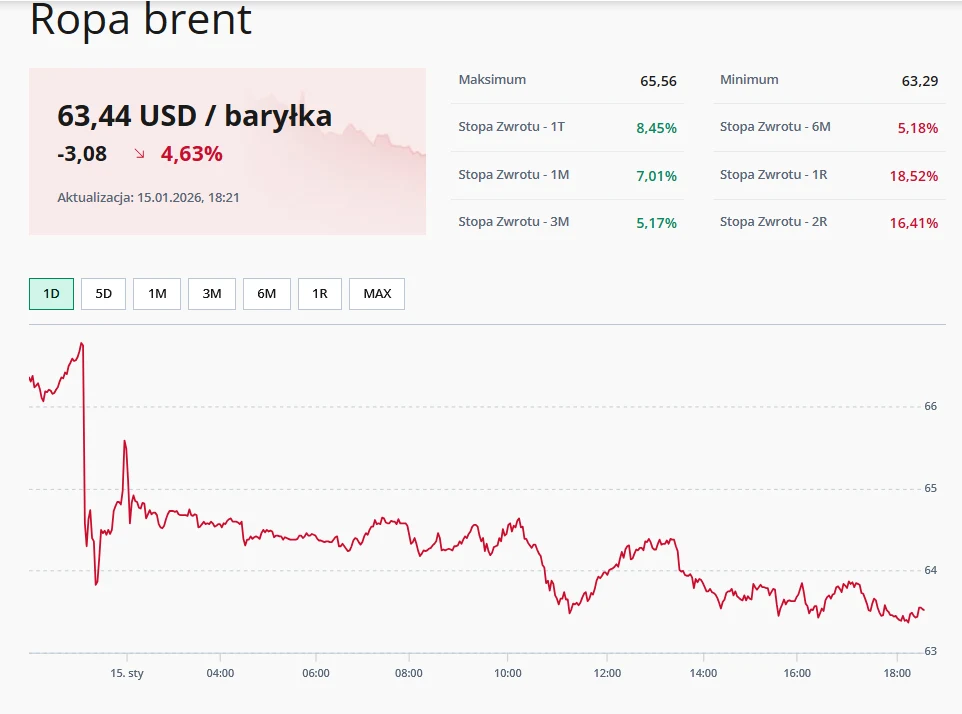This screenshot has height=714, width=962.
Task: Click the 15. sty axis label
Action: (x=129, y=673)
